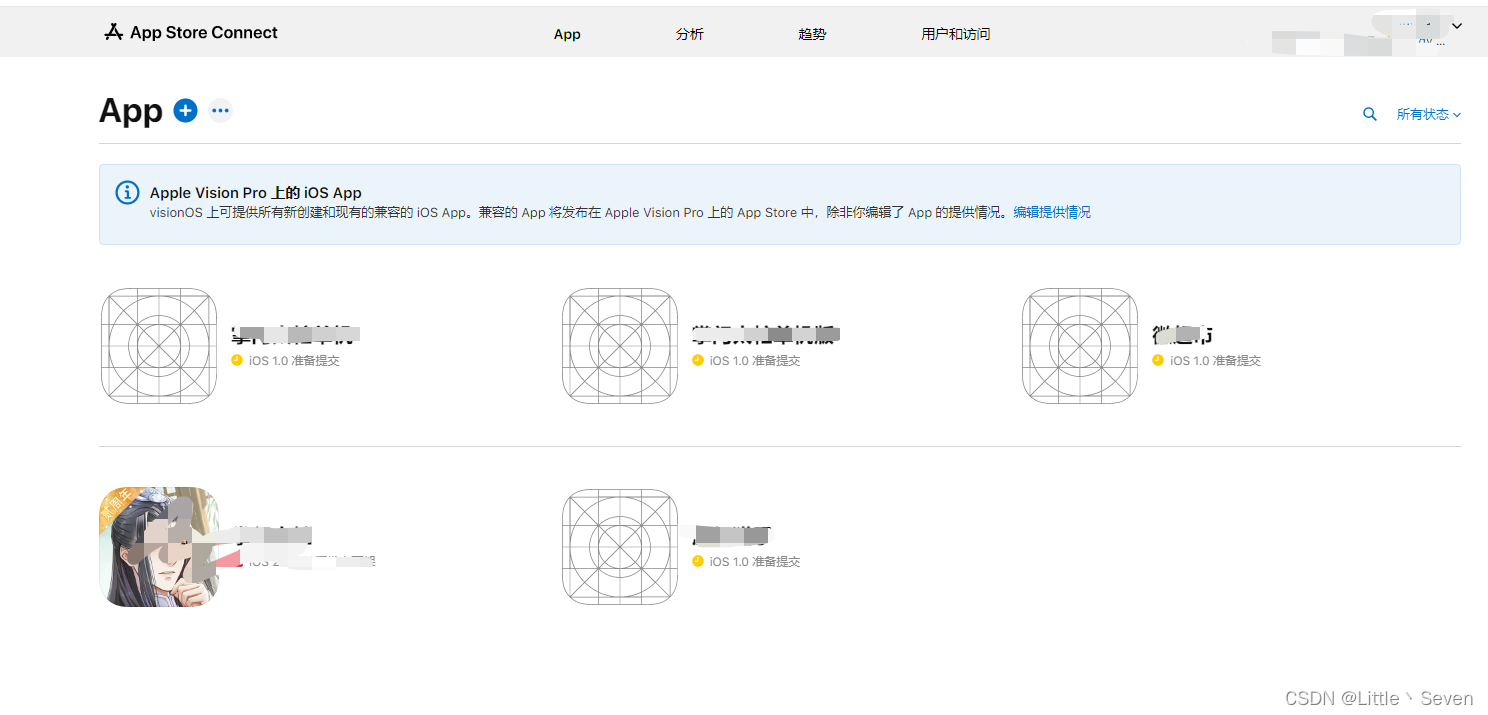Open the more options ellipsis button

point(221,111)
